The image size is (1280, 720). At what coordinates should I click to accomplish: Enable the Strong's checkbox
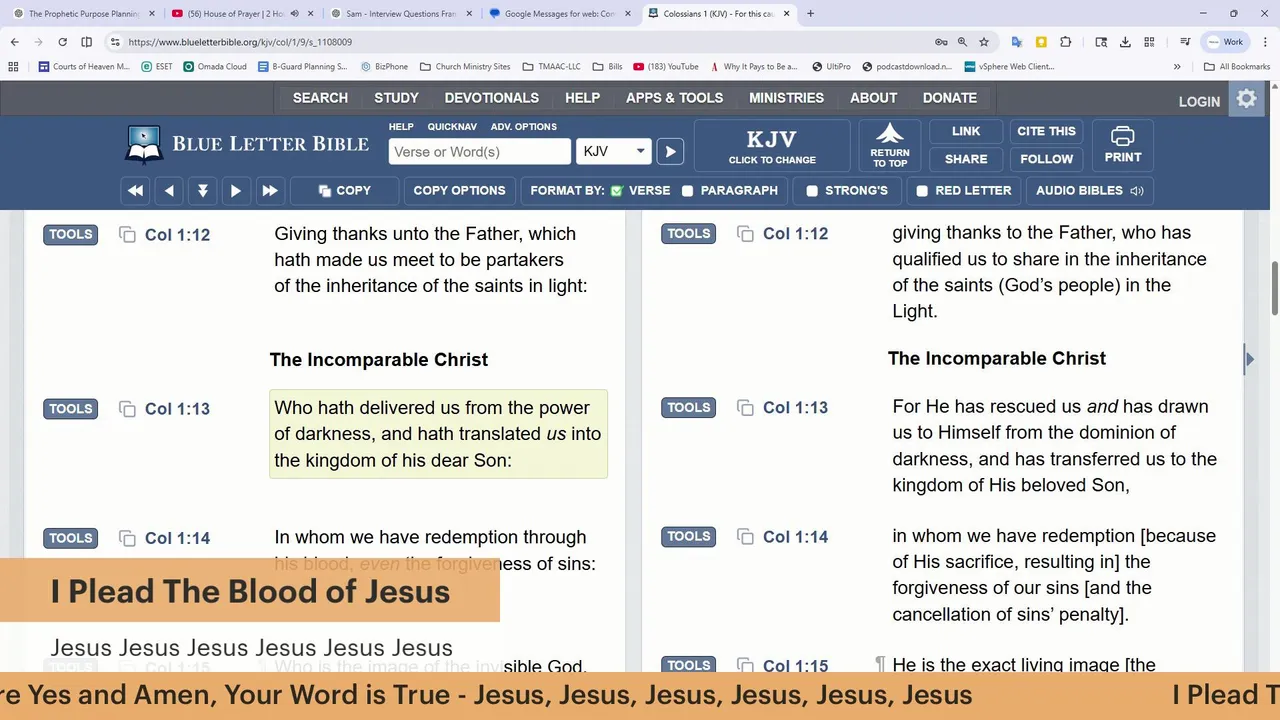(812, 191)
